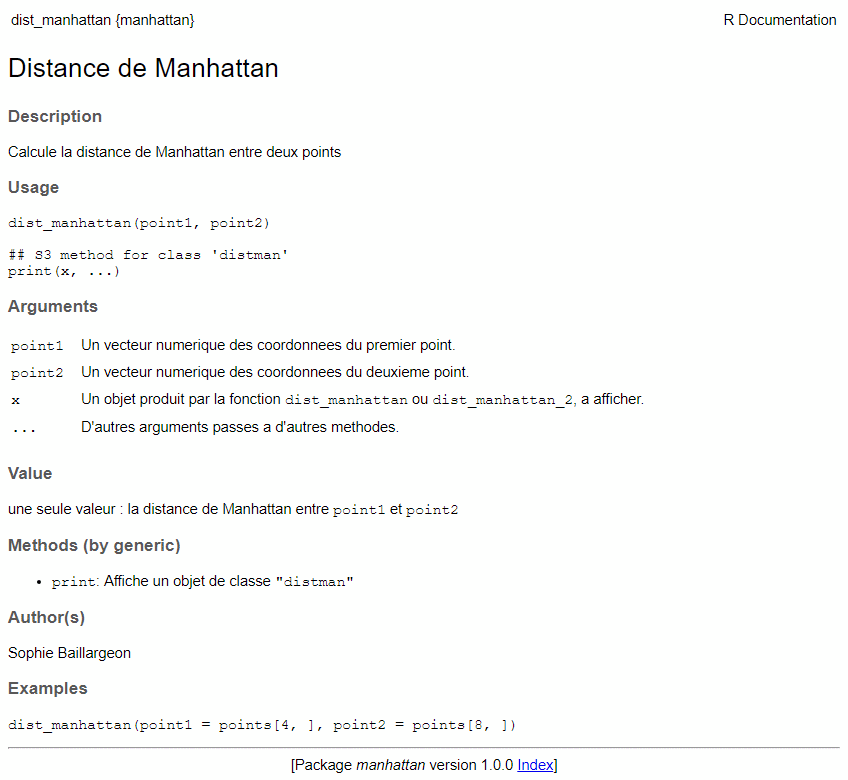
Task: Click the 'Distance de Manhattan' page title
Action: (x=143, y=68)
